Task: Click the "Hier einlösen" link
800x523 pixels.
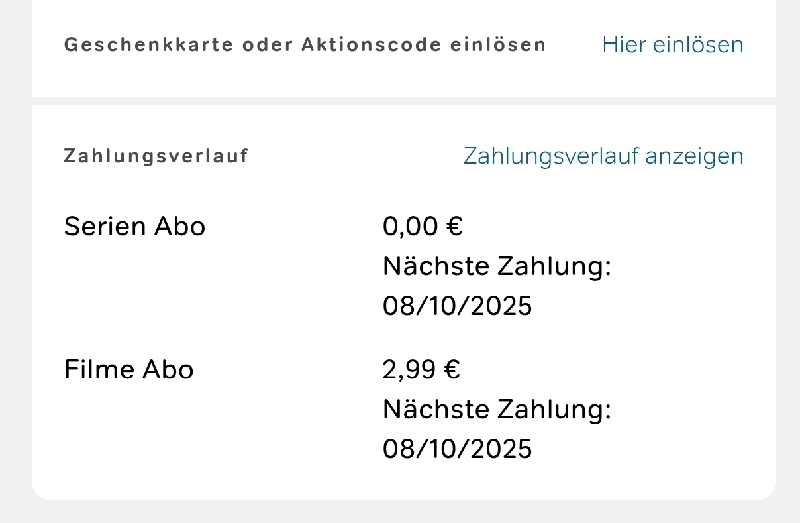Action: [672, 44]
